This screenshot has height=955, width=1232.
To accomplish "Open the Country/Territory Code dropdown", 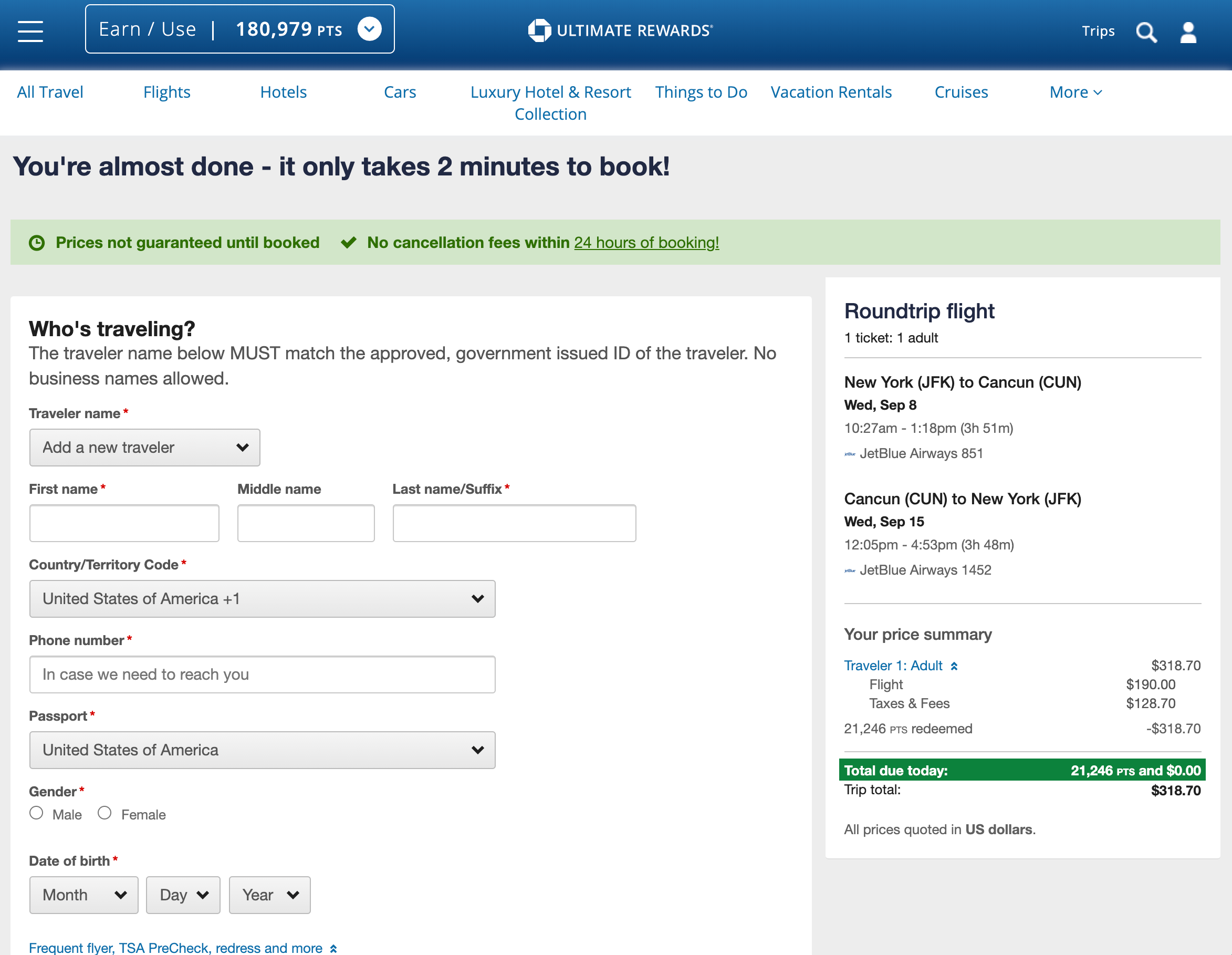I will [x=262, y=599].
